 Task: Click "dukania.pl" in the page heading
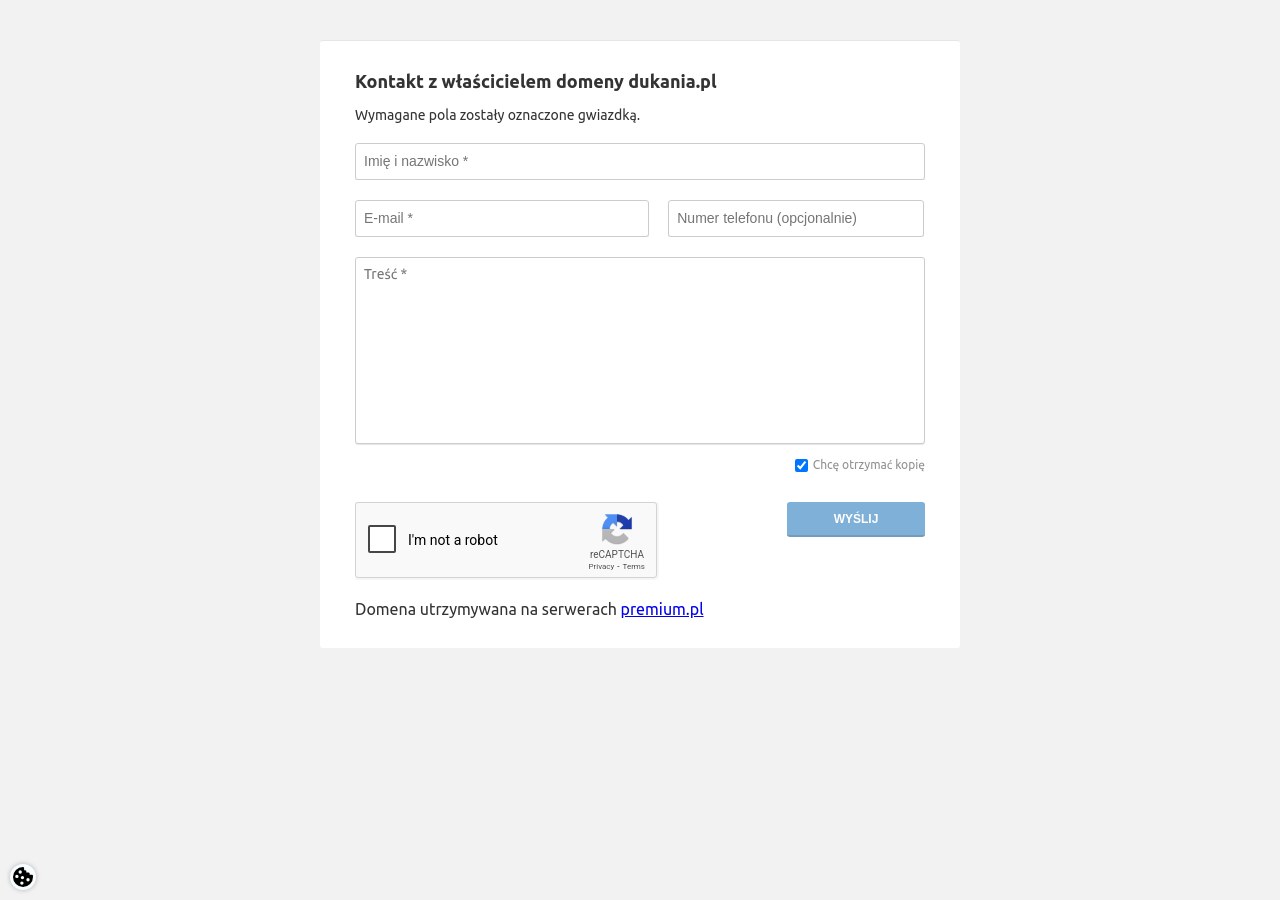click(672, 82)
